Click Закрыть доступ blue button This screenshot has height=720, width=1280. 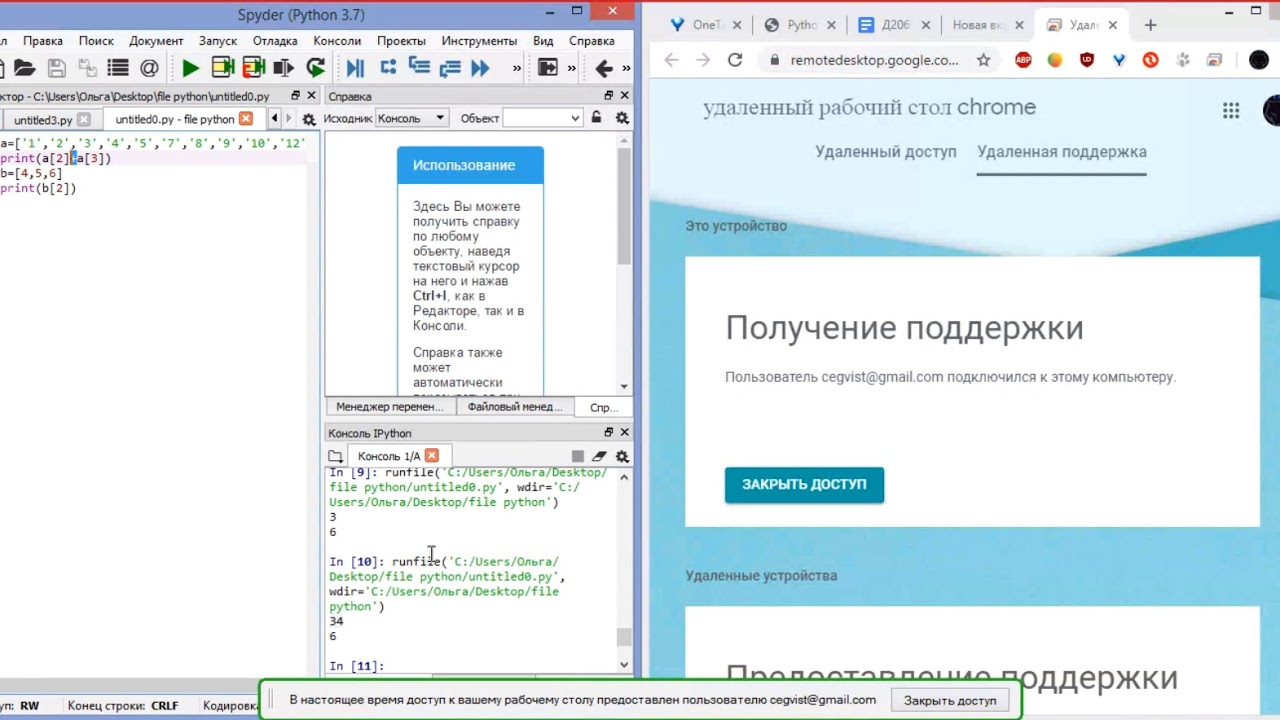pyautogui.click(x=804, y=484)
